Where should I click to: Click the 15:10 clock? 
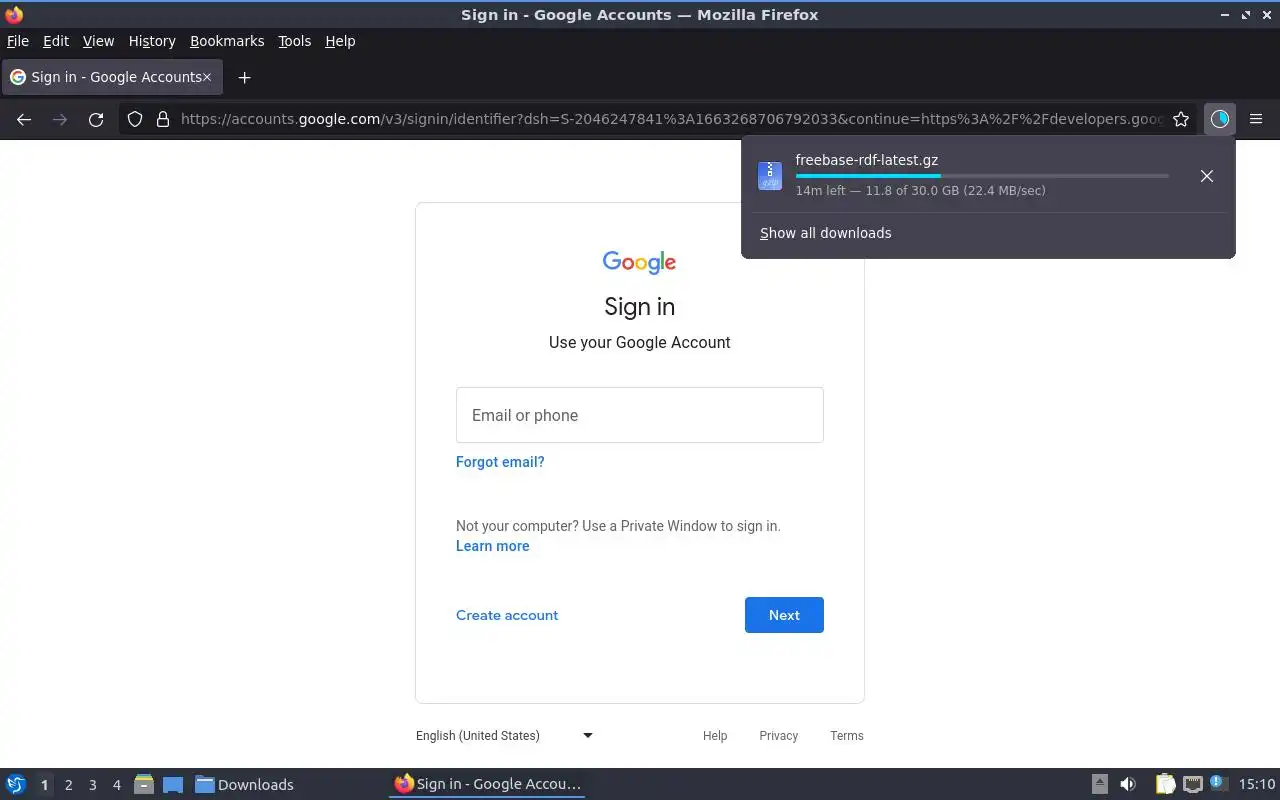pyautogui.click(x=1257, y=784)
